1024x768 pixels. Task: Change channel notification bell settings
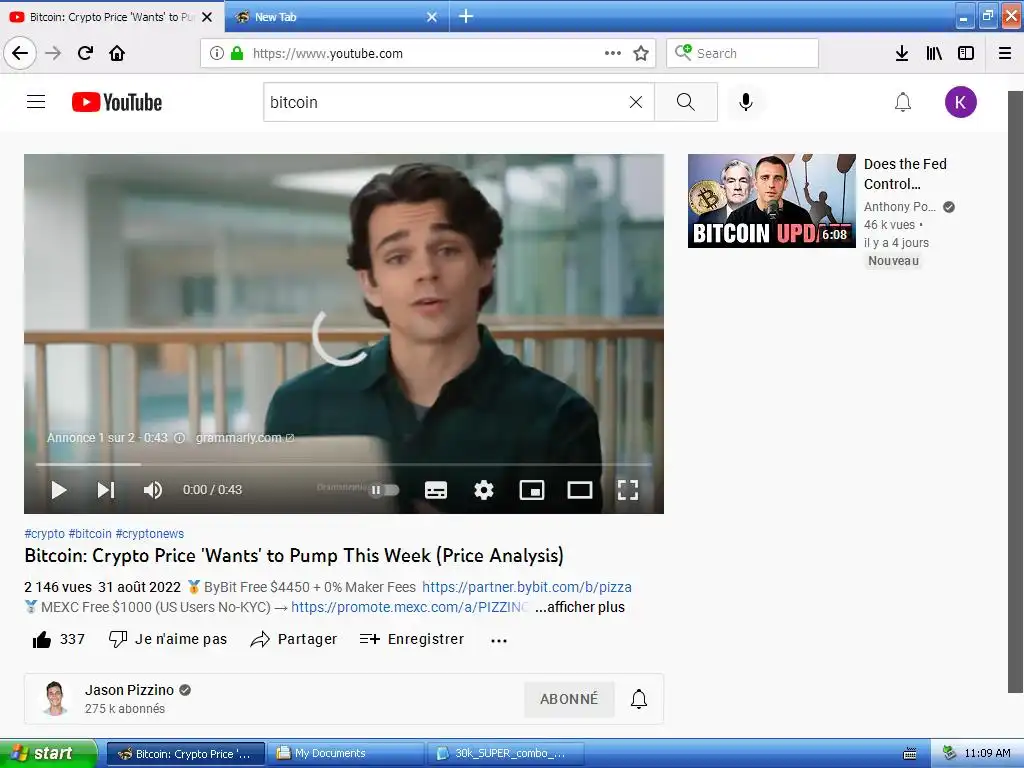click(639, 699)
